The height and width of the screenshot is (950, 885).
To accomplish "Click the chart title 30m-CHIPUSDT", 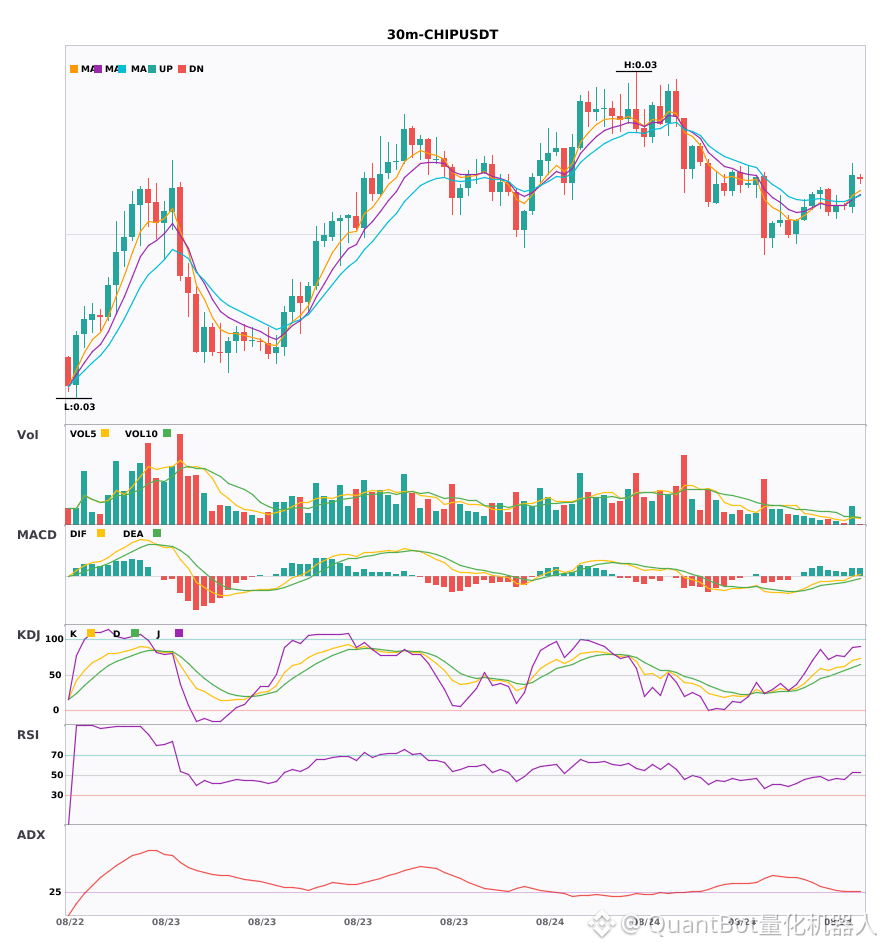I will click(442, 35).
